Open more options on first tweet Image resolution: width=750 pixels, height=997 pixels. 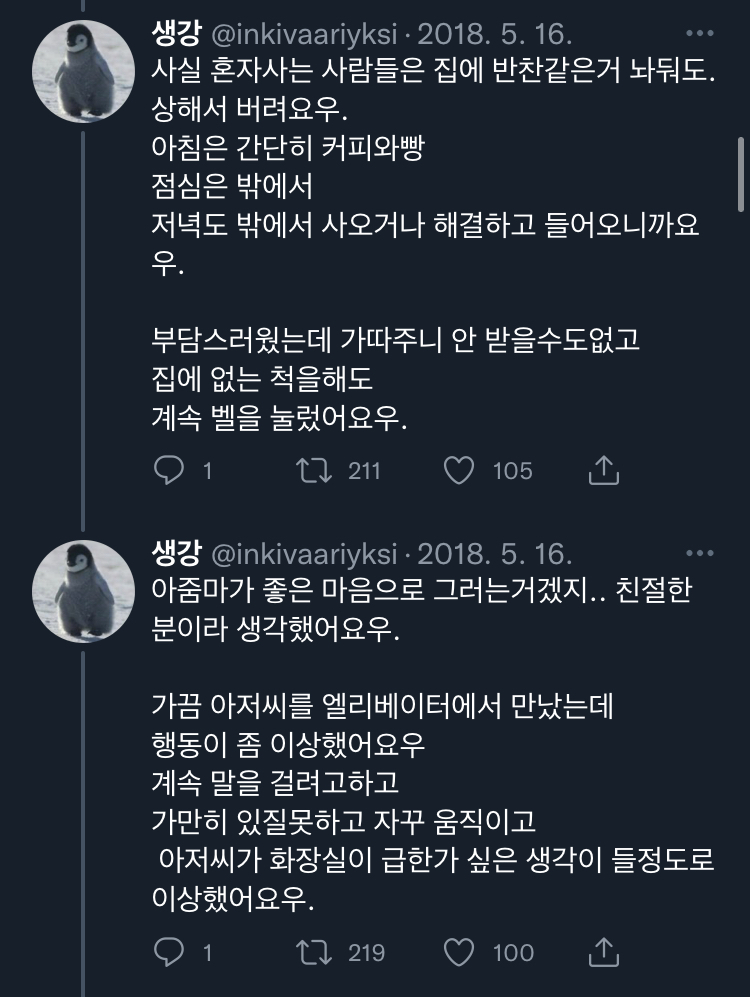699,33
